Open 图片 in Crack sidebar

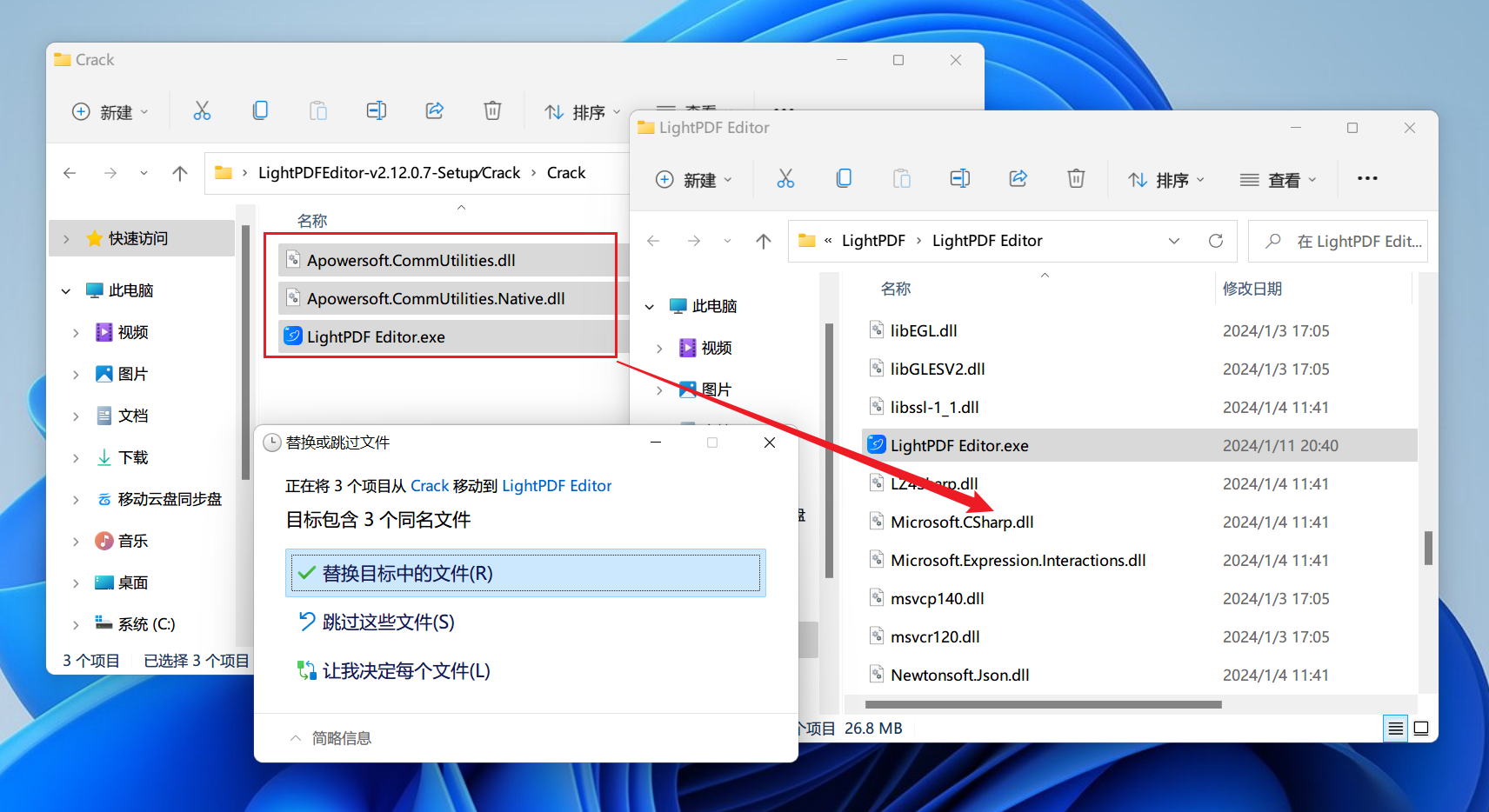(x=132, y=374)
